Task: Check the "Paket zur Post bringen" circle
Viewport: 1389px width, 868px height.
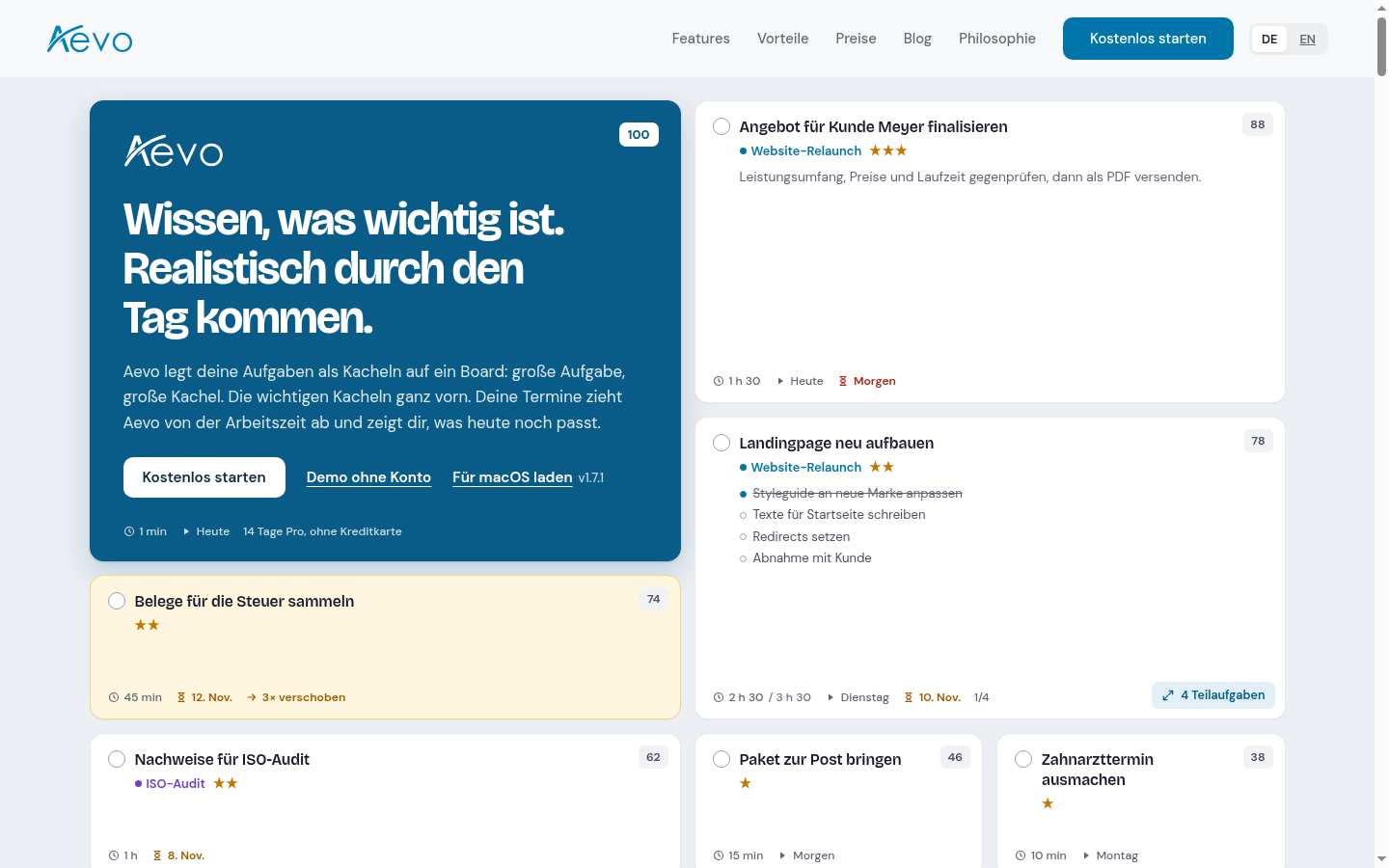Action: (x=722, y=759)
